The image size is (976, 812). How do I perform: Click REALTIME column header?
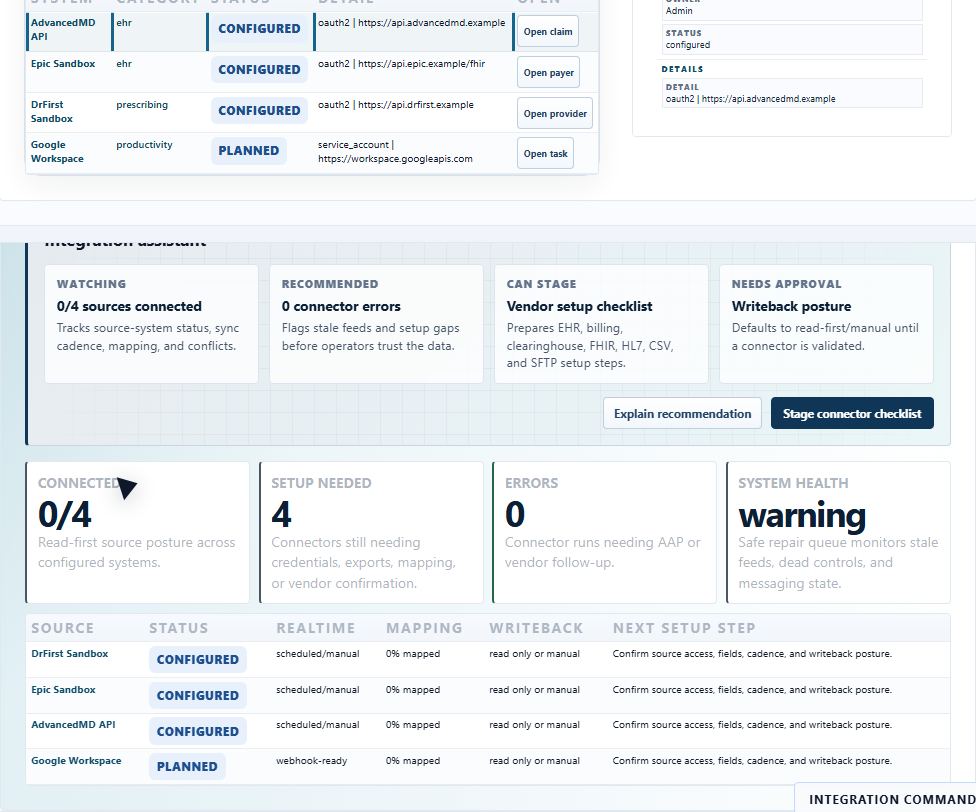coord(316,628)
